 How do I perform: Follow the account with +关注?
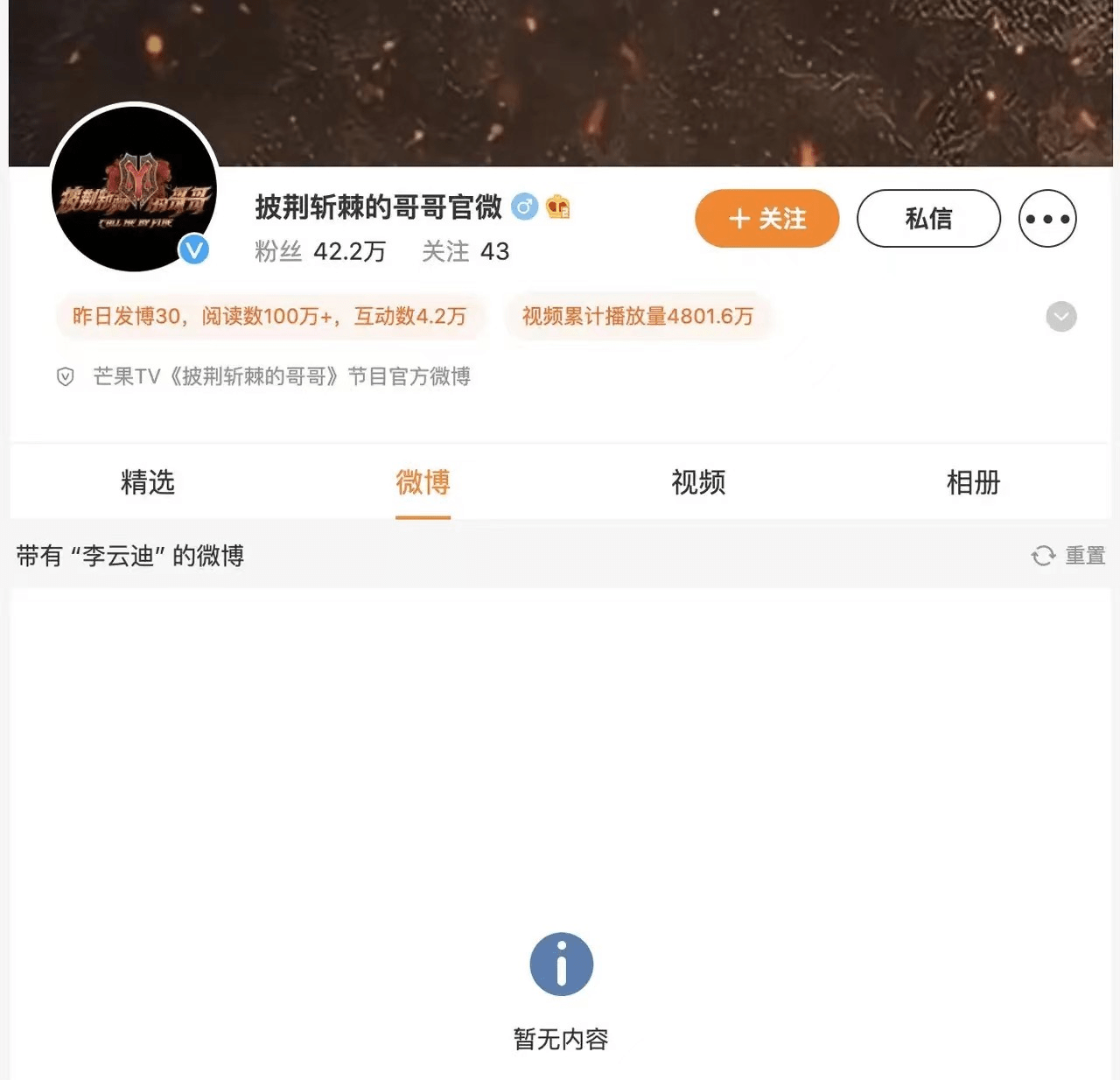click(767, 218)
